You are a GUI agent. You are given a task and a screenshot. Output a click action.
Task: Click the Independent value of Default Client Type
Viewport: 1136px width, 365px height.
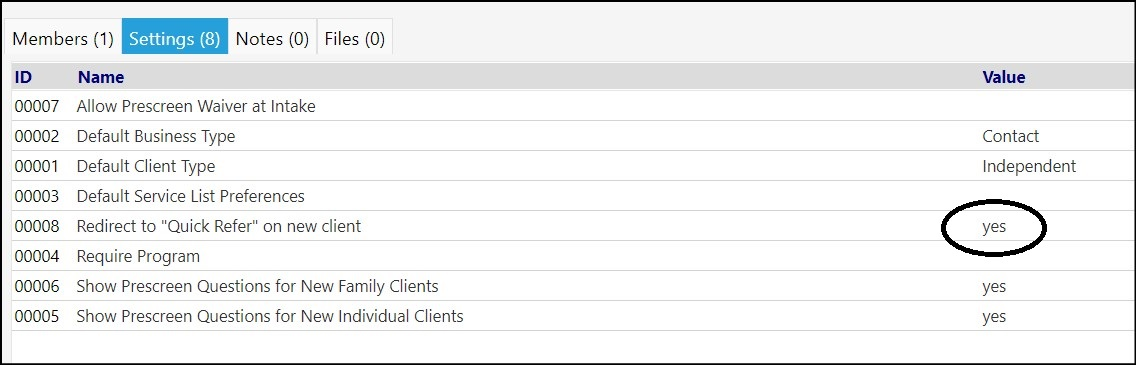[x=1029, y=167]
